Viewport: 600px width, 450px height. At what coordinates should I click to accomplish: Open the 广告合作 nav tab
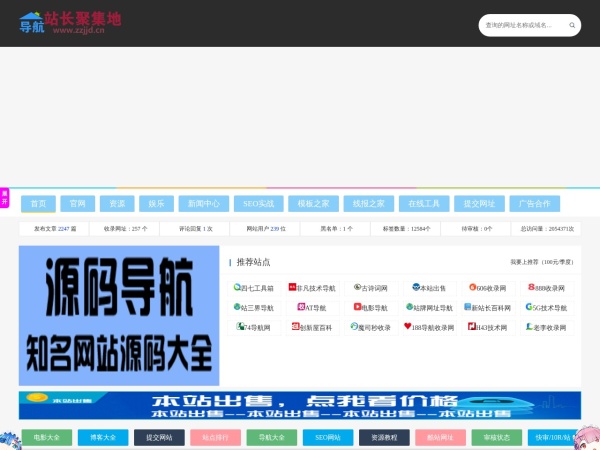(535, 204)
